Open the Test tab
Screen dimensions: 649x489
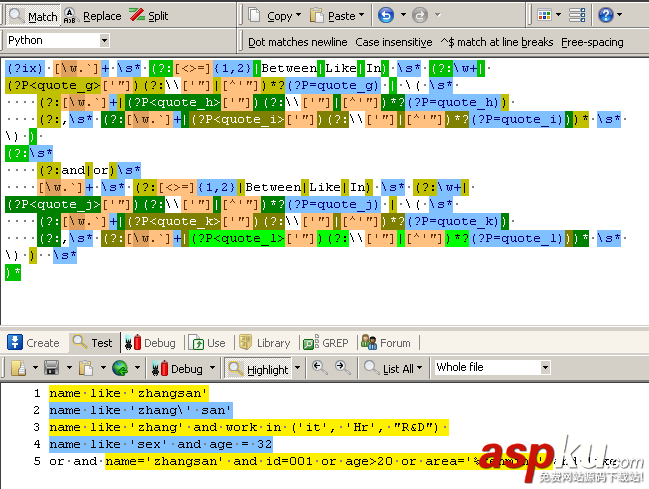pos(92,343)
